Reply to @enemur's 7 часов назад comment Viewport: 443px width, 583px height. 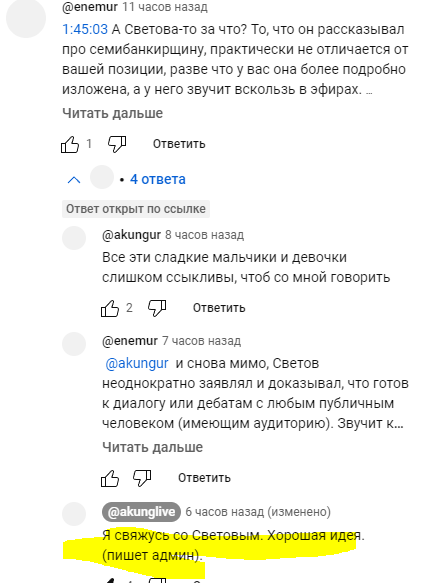tap(204, 478)
